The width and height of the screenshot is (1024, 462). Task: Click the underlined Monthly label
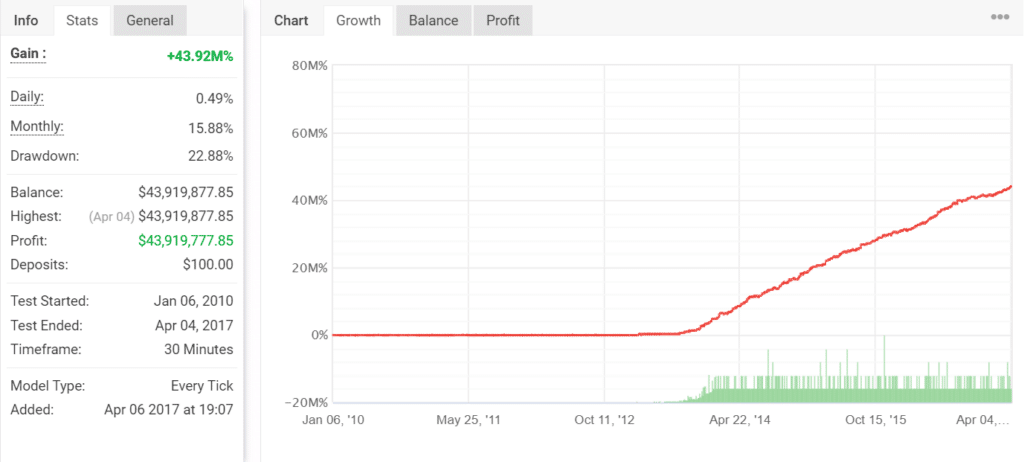[x=37, y=127]
